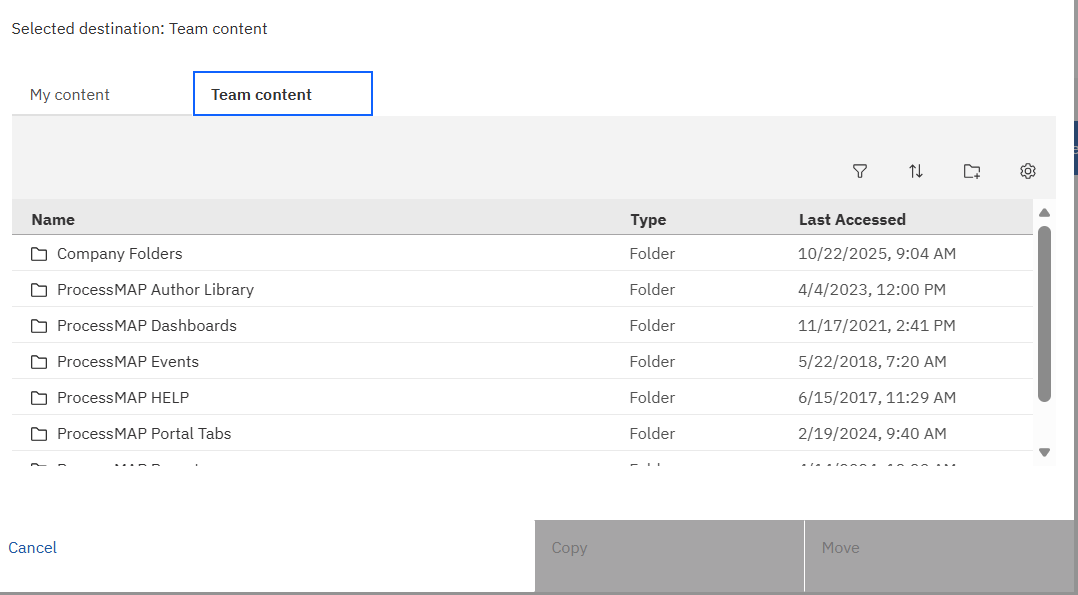The height and width of the screenshot is (595, 1078).
Task: Click the folder icon beside ProcessMAP Author Library
Action: [x=39, y=290]
